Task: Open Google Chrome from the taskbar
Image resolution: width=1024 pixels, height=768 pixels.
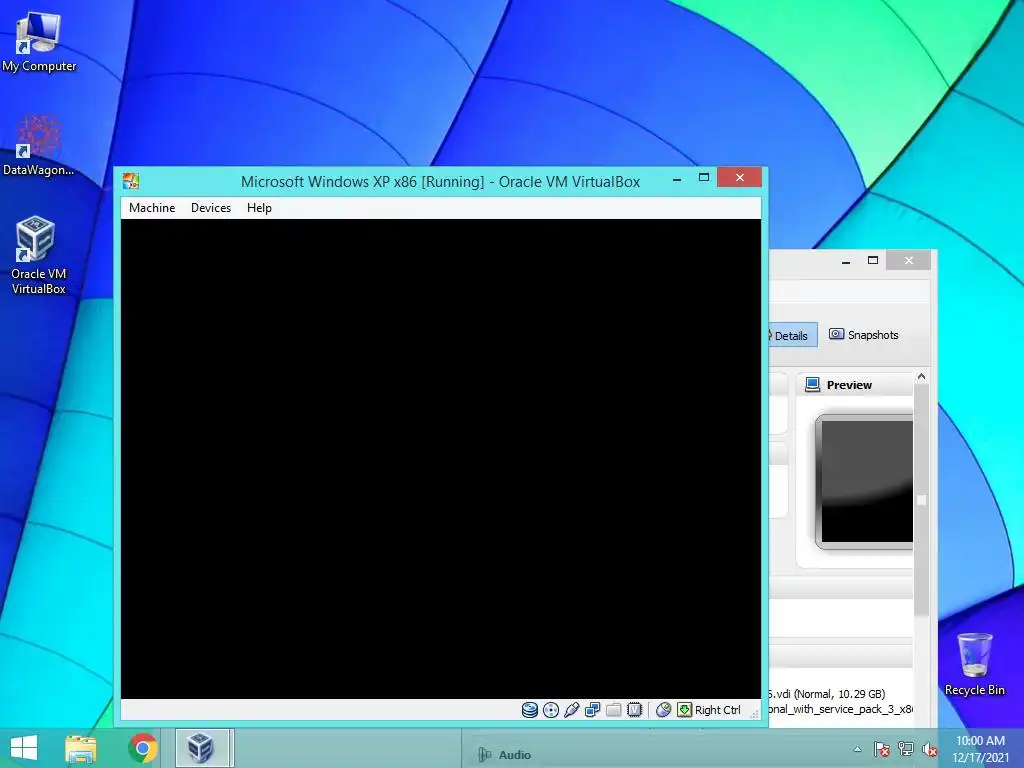Action: coord(142,748)
